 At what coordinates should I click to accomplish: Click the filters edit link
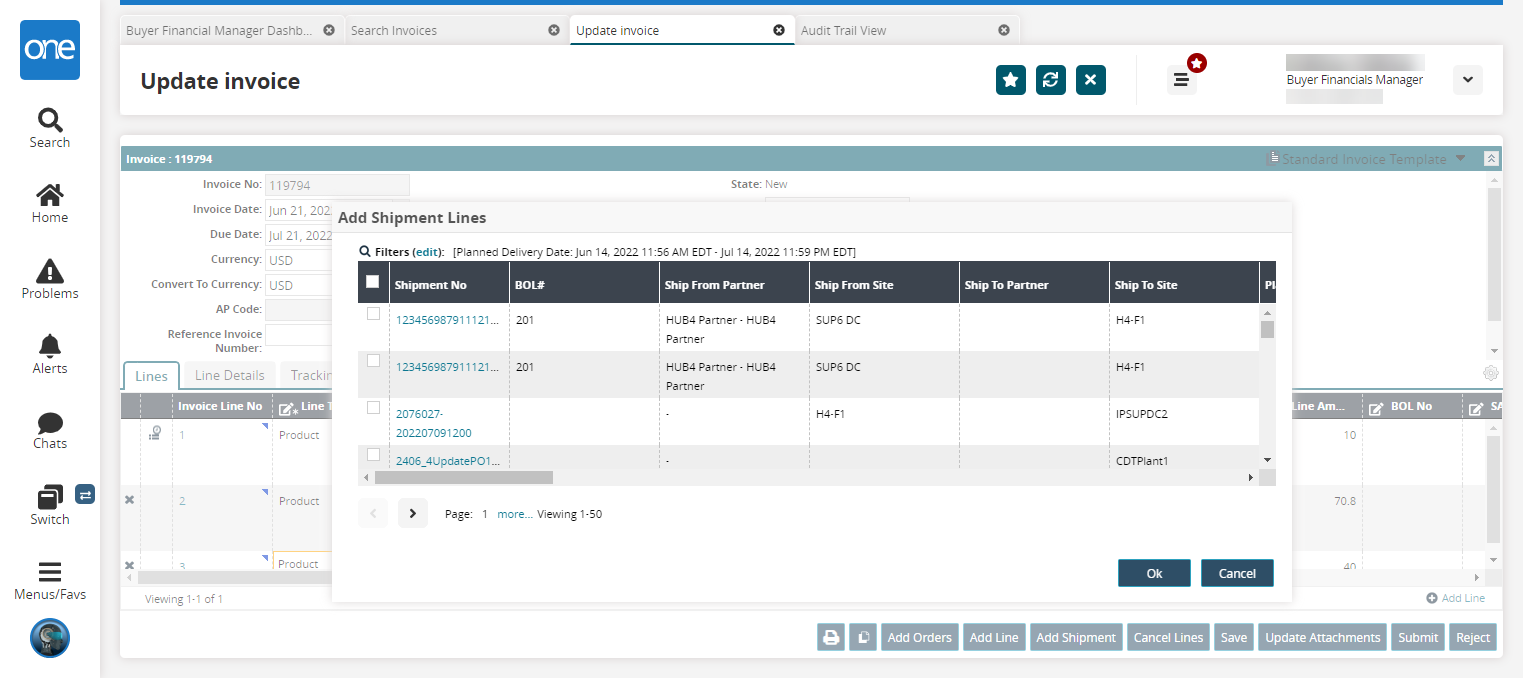tap(427, 252)
